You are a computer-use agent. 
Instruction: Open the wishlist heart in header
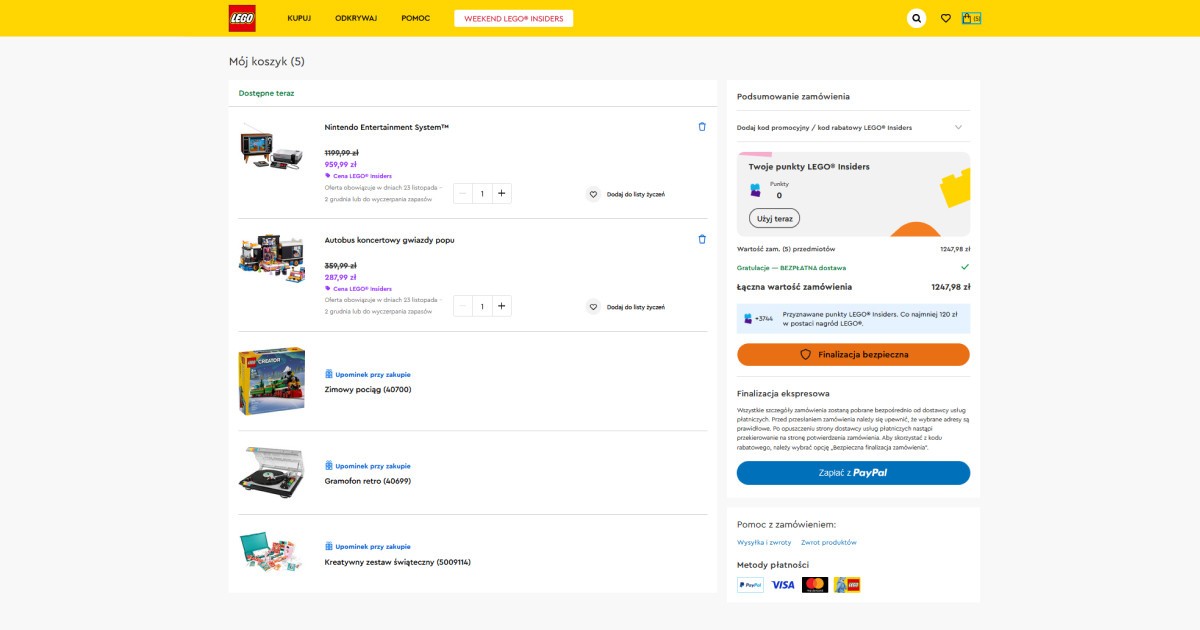(x=946, y=18)
